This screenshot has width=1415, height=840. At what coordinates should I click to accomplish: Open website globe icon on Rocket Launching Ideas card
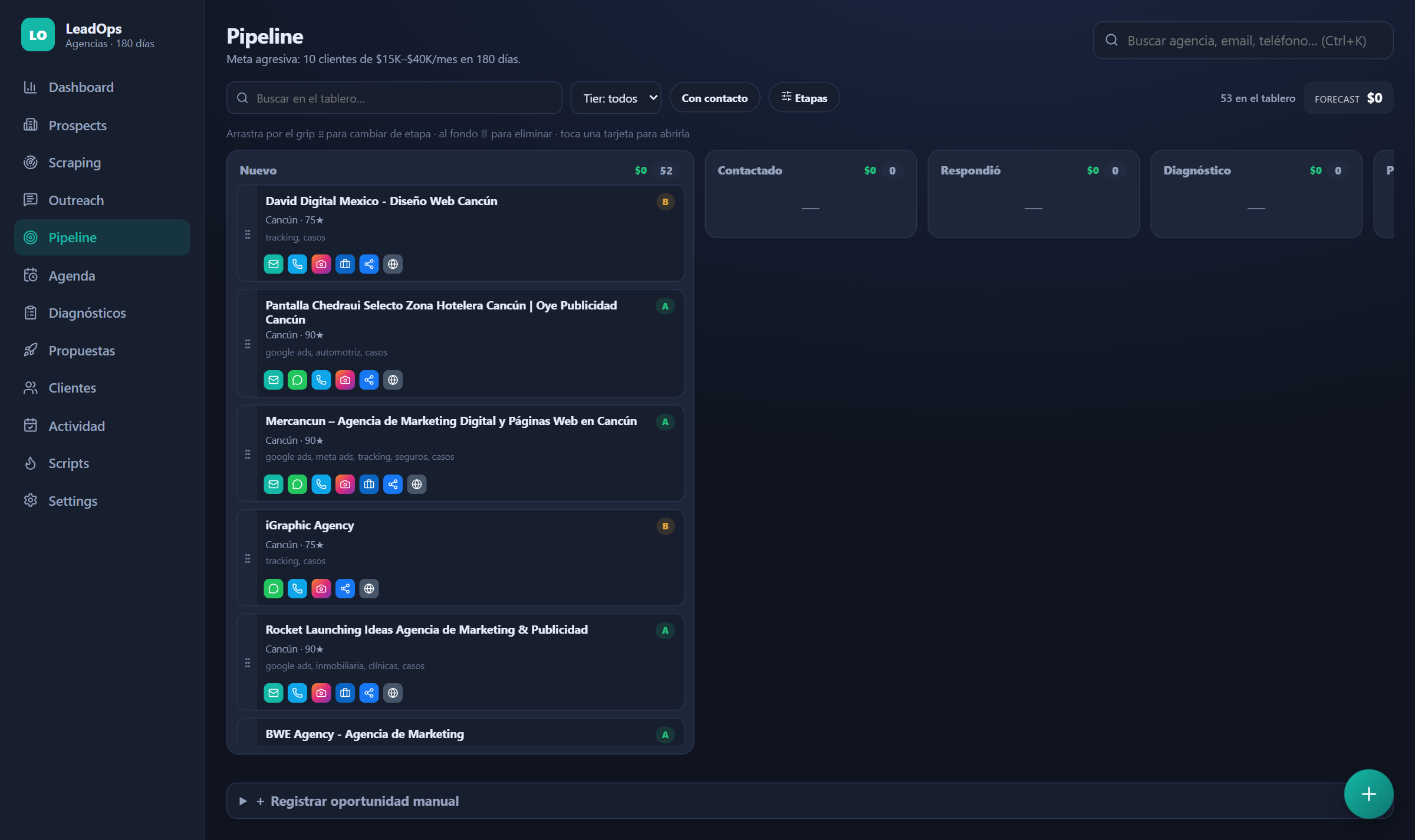tap(393, 693)
